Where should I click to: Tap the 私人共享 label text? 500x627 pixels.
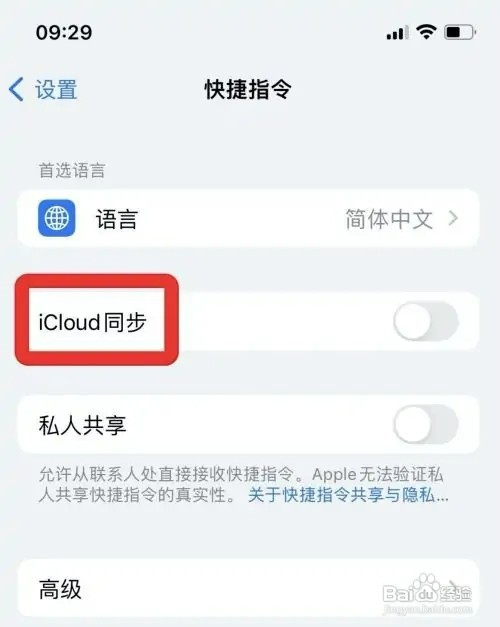[x=82, y=425]
